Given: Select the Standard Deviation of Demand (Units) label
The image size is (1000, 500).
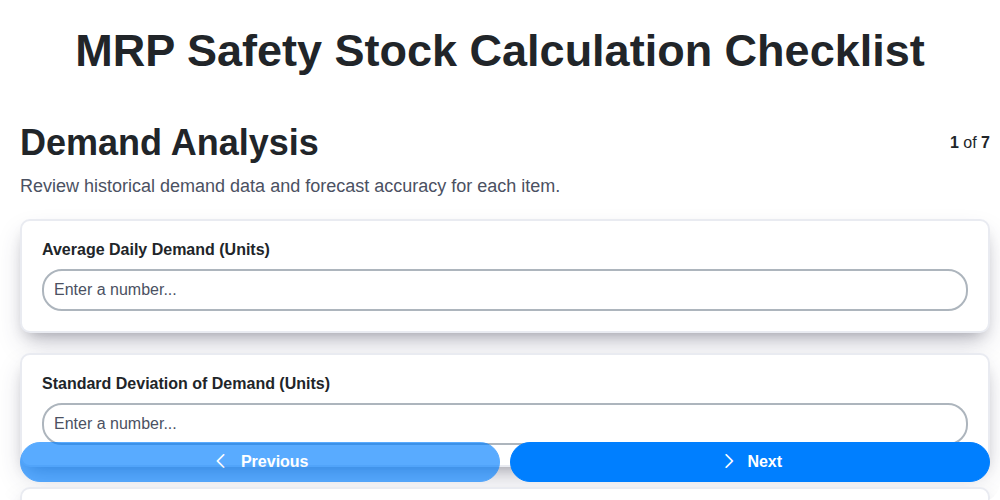Looking at the screenshot, I should pyautogui.click(x=186, y=383).
